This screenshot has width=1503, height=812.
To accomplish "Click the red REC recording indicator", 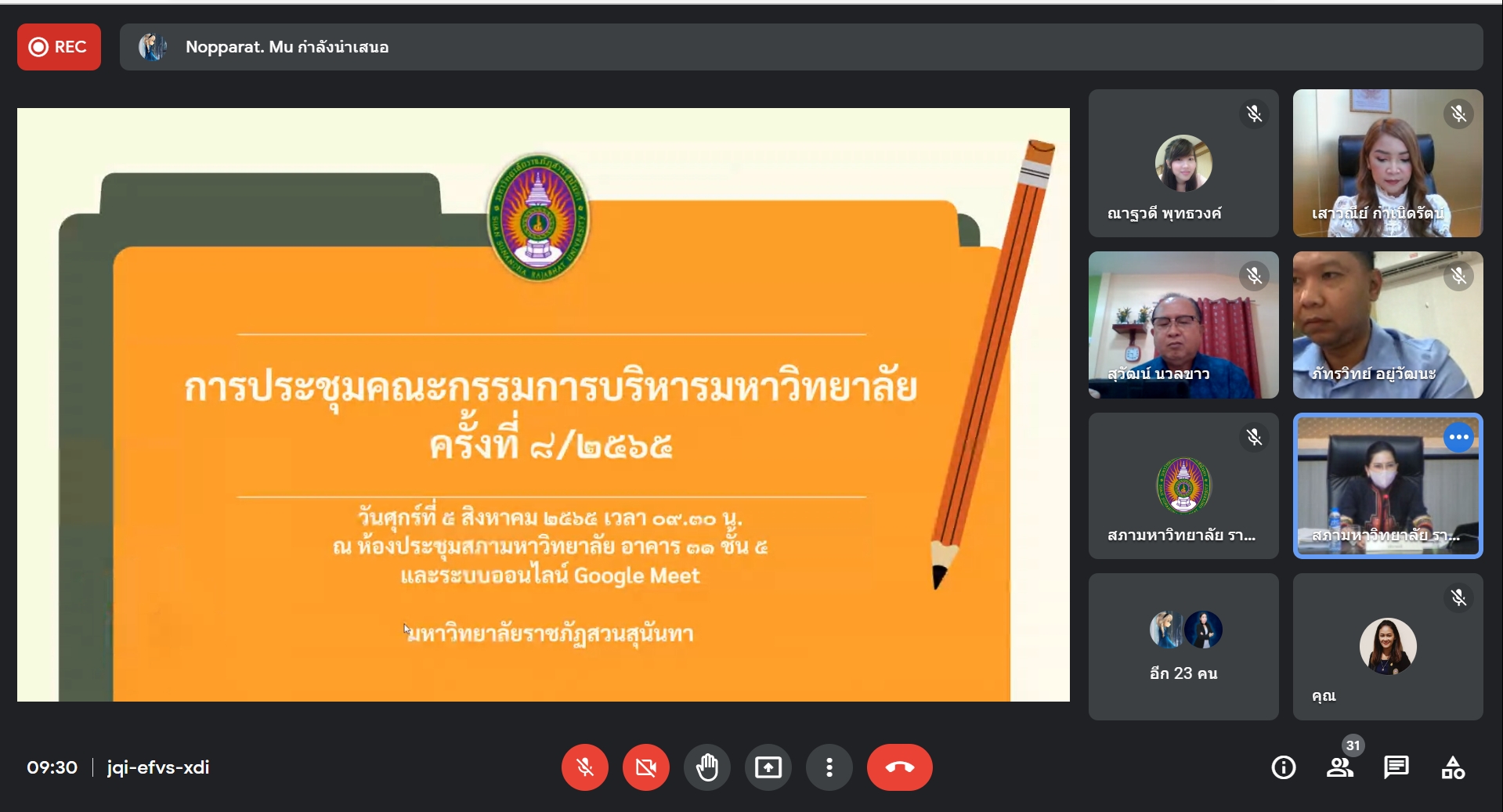I will point(59,47).
